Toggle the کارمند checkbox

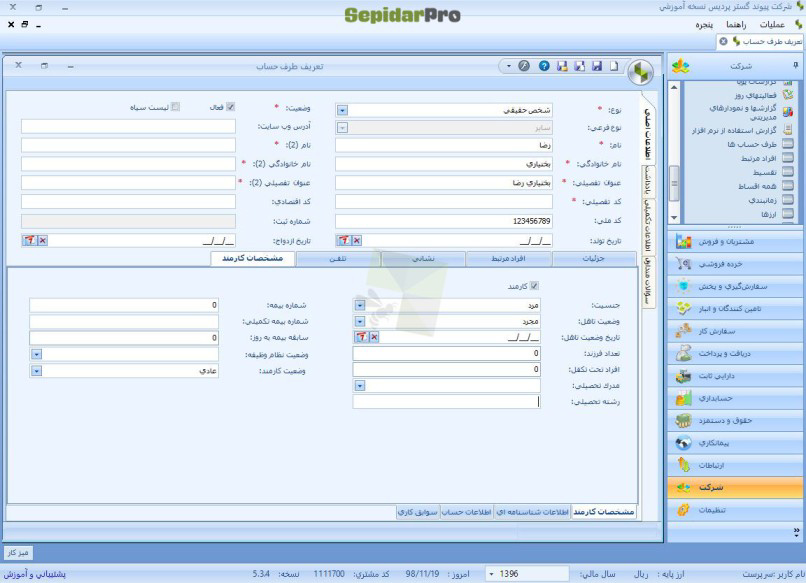[534, 285]
